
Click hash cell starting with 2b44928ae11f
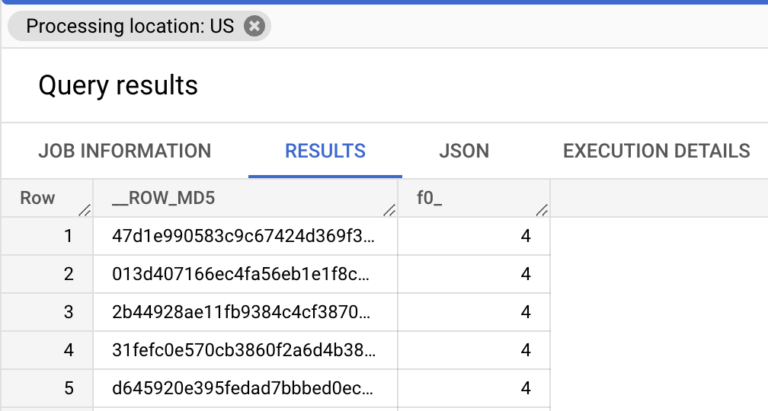click(245, 312)
